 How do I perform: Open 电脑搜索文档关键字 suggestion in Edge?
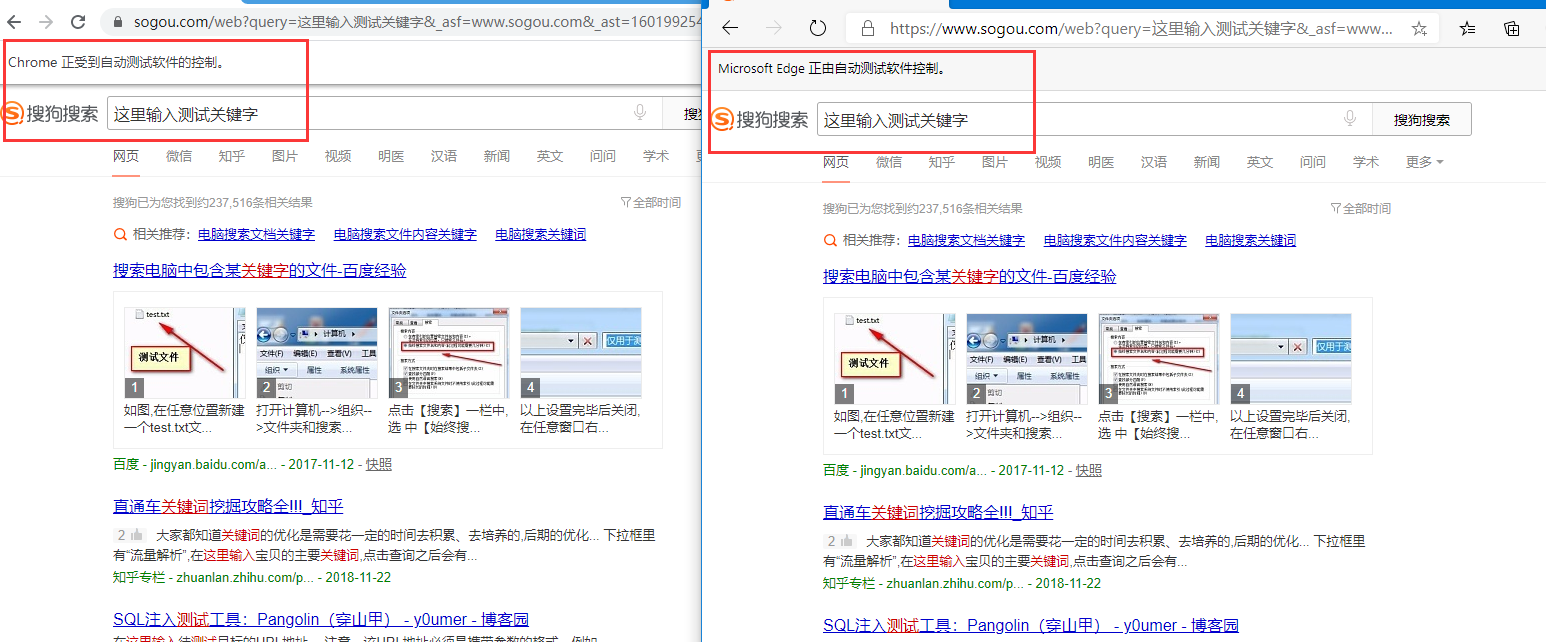tap(966, 241)
